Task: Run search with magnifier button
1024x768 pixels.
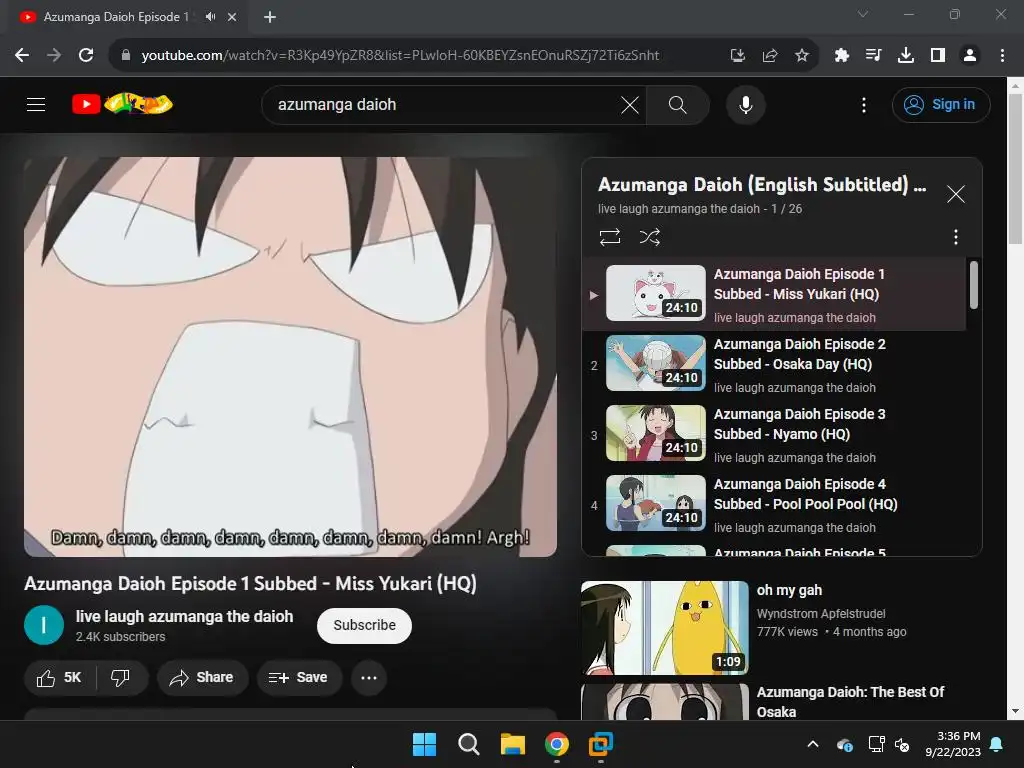Action: pos(677,104)
